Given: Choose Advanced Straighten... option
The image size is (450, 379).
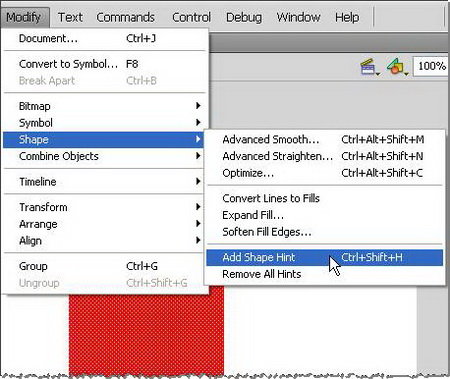Looking at the screenshot, I should point(325,156).
